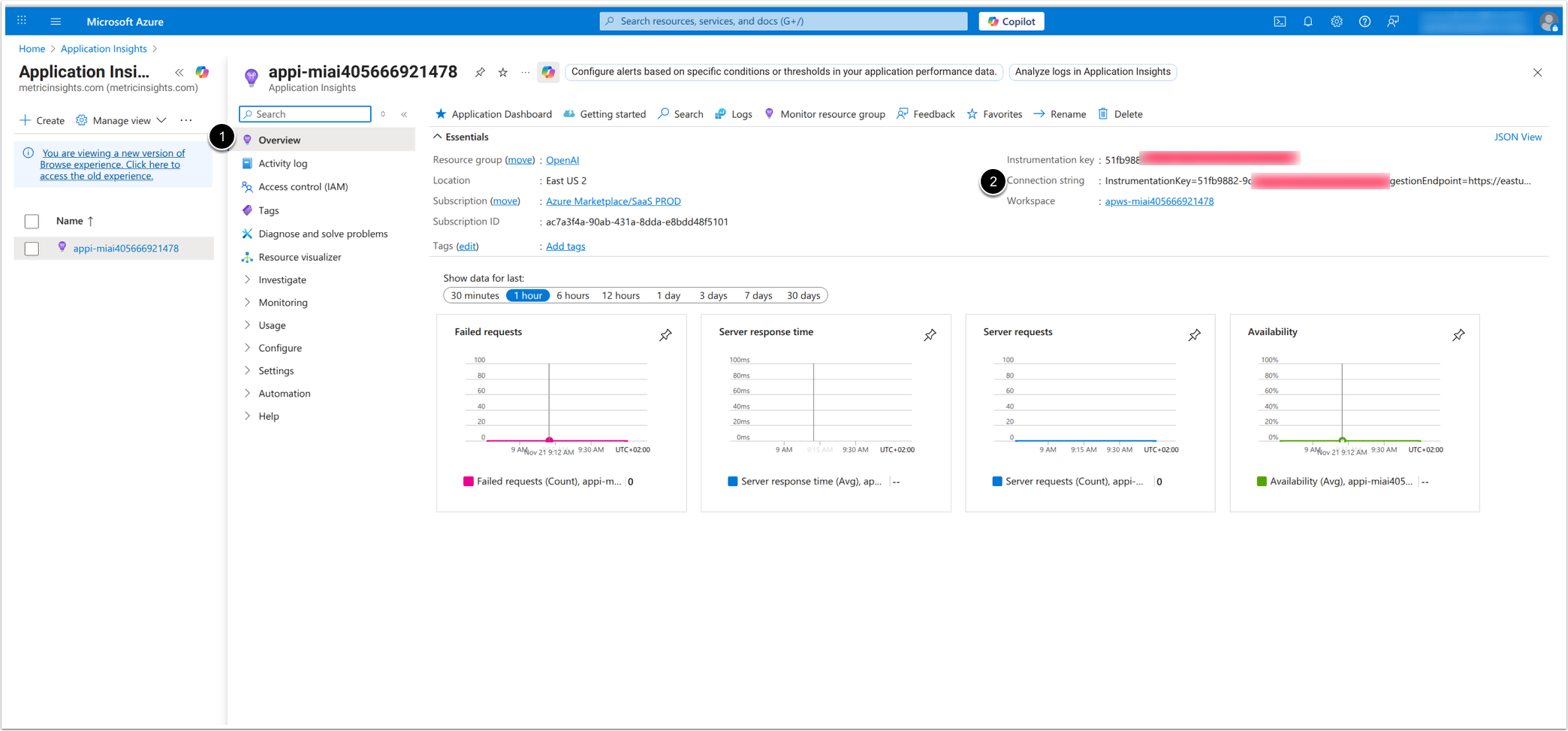
Task: Open the OpenAI resource group link
Action: 562,160
